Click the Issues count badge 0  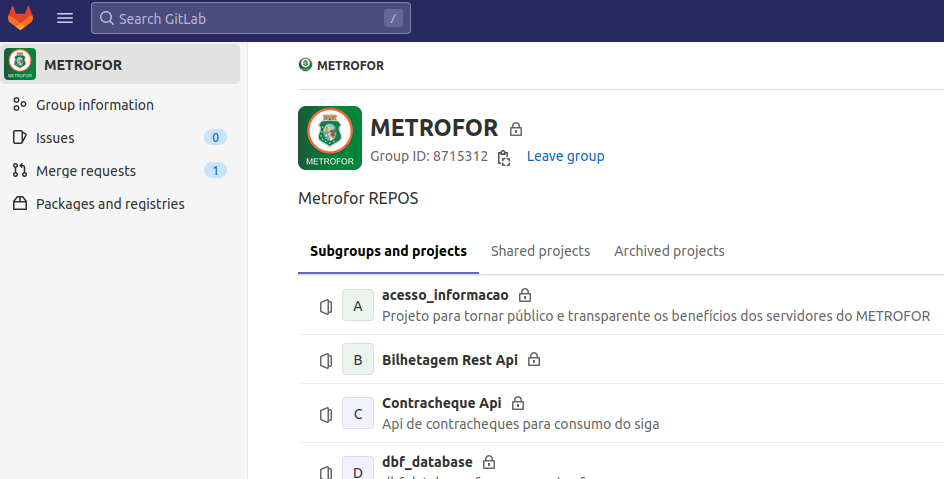point(215,137)
